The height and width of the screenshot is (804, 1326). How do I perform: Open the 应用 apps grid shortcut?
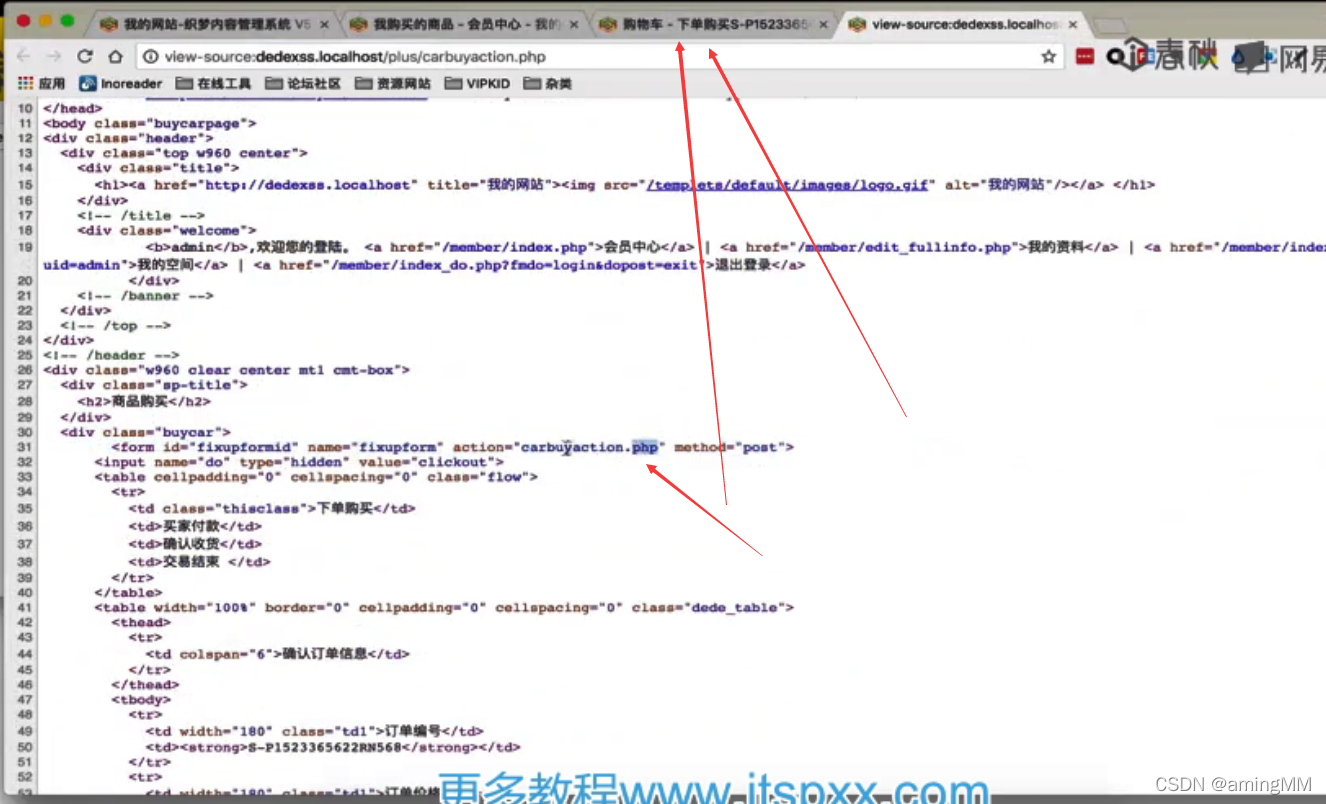click(41, 83)
